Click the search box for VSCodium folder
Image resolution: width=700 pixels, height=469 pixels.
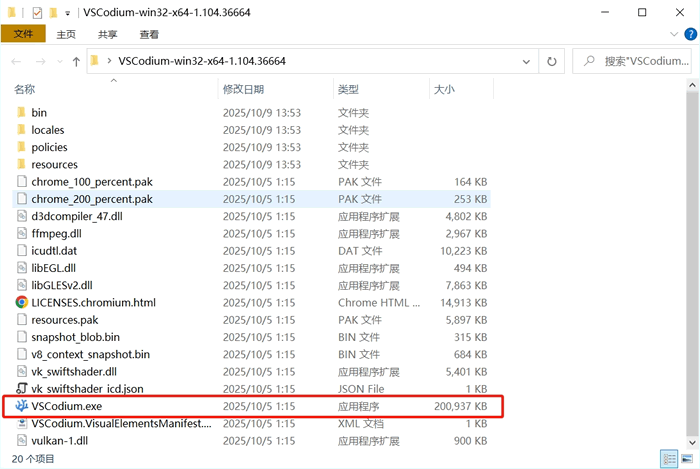(x=640, y=61)
